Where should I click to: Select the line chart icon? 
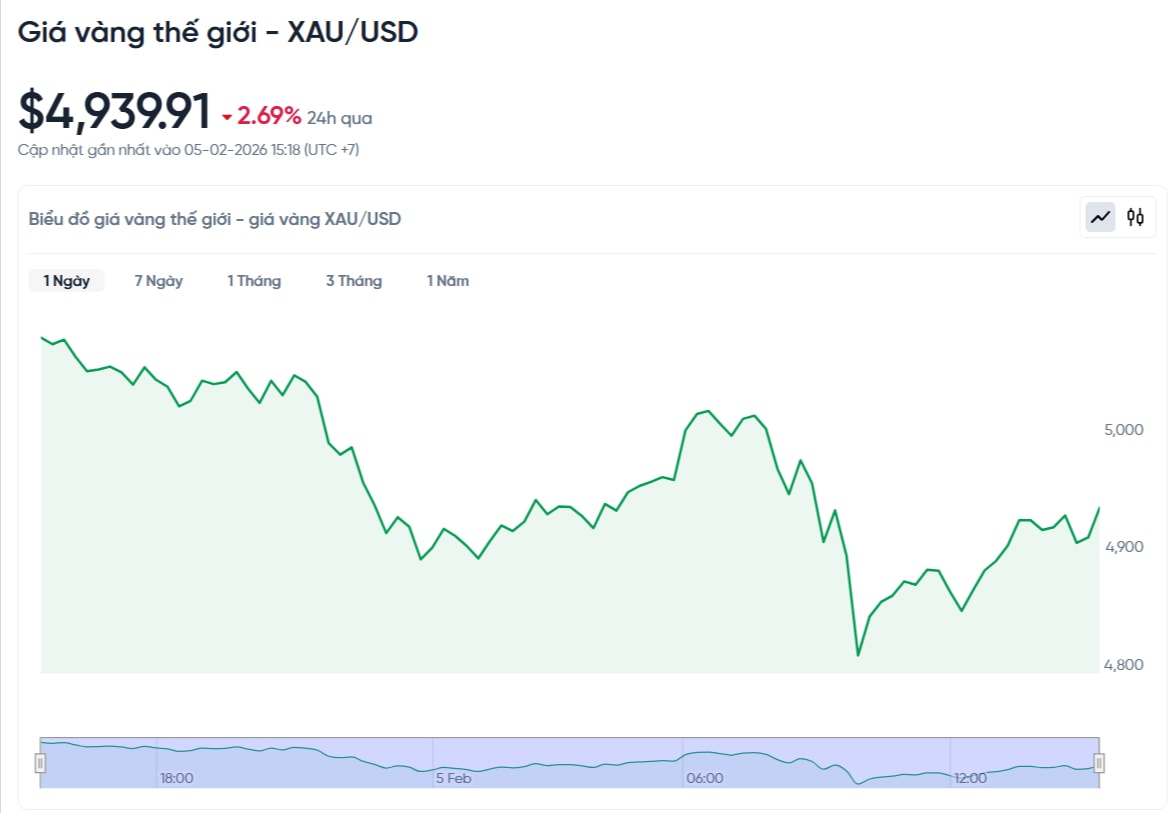coord(1100,217)
